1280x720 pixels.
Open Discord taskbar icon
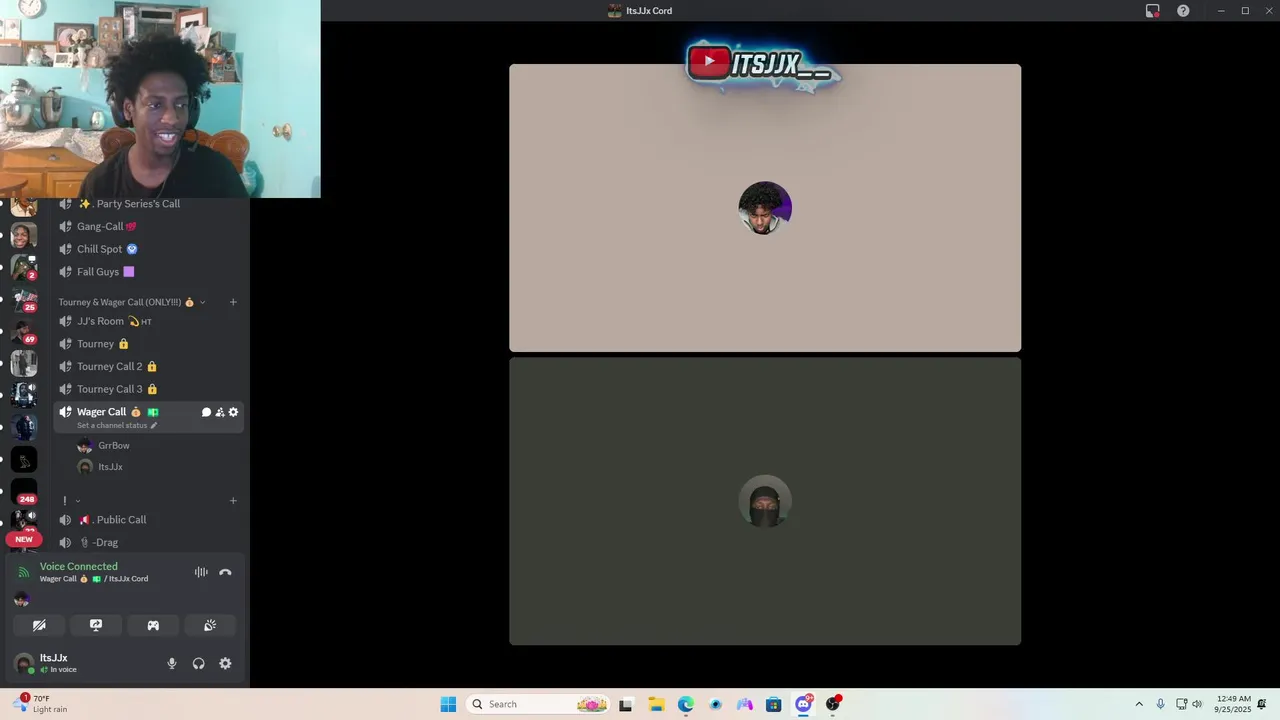point(803,704)
